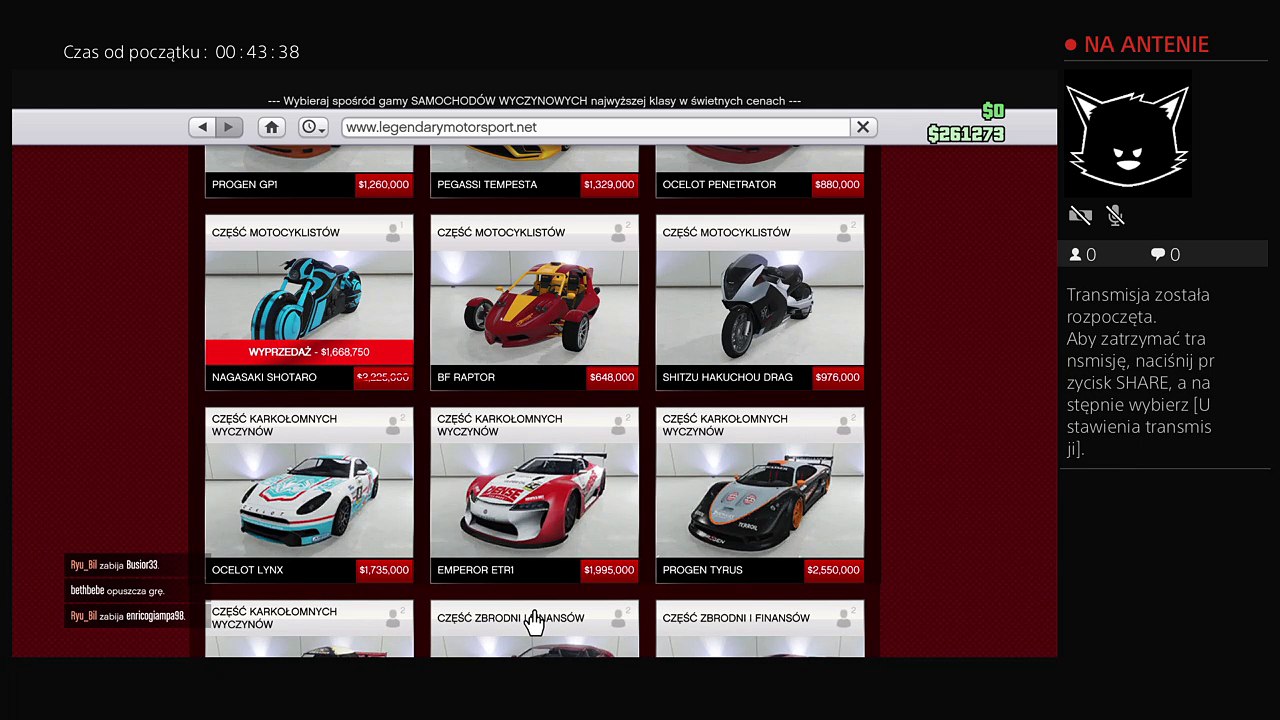Click the CZĘŚĆ KARKOŁOMNYCH WYCZYNÓW heading above Progen Tyrus
The width and height of the screenshot is (1280, 720).
(725, 425)
